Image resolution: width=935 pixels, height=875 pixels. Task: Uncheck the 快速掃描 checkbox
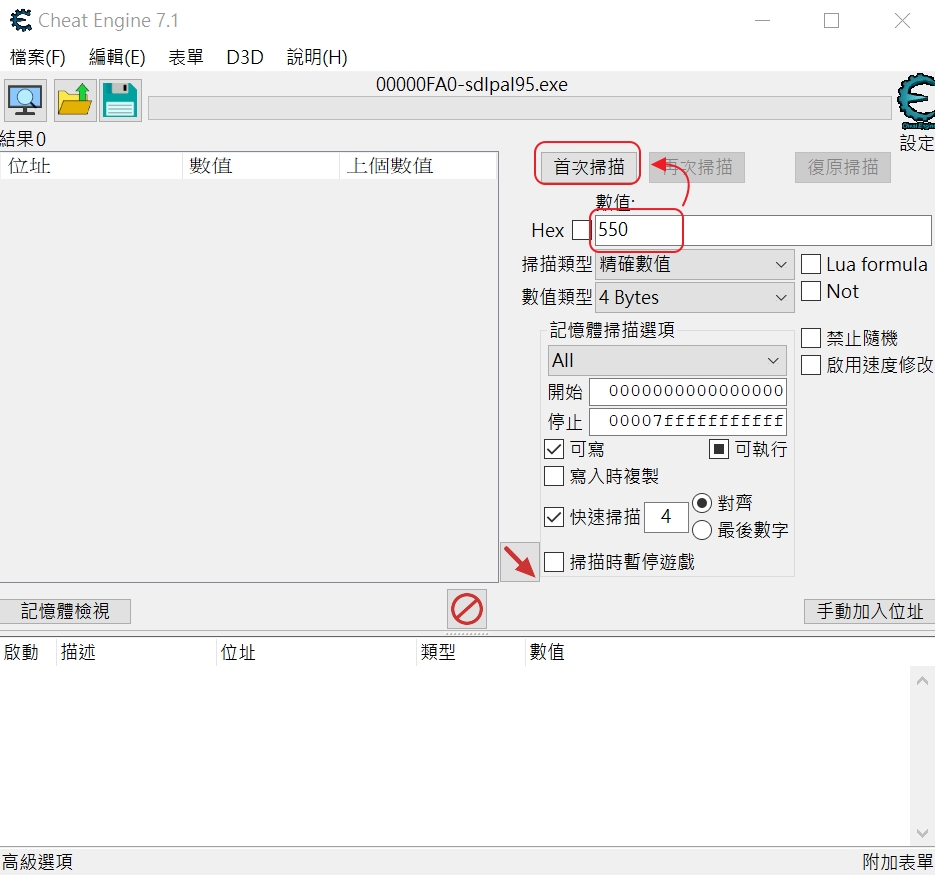click(x=554, y=517)
